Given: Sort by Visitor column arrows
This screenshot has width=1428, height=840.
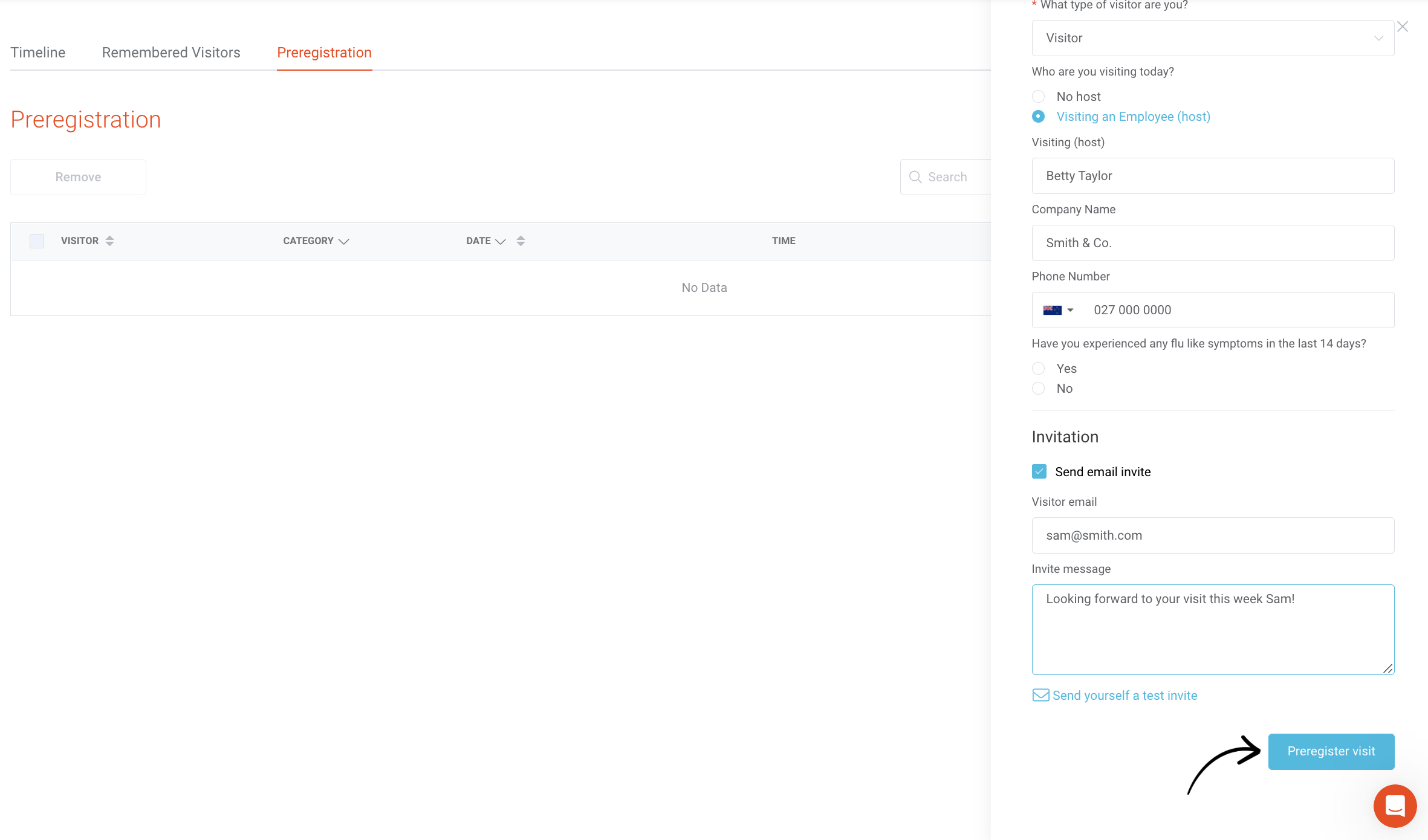Looking at the screenshot, I should click(109, 241).
